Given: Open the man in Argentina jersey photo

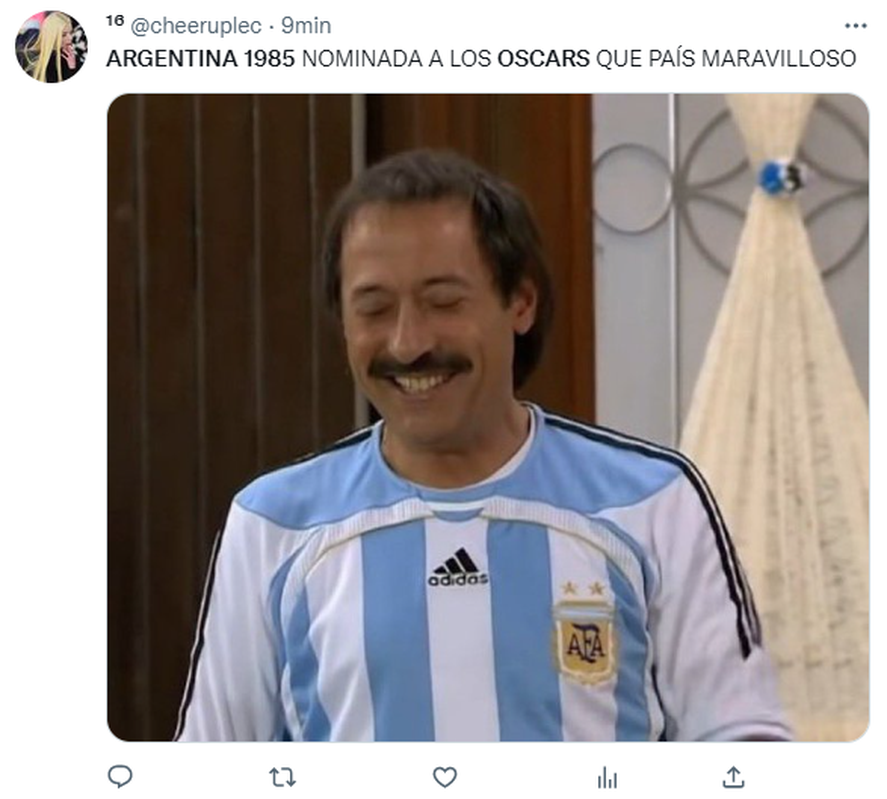Looking at the screenshot, I should tap(488, 417).
